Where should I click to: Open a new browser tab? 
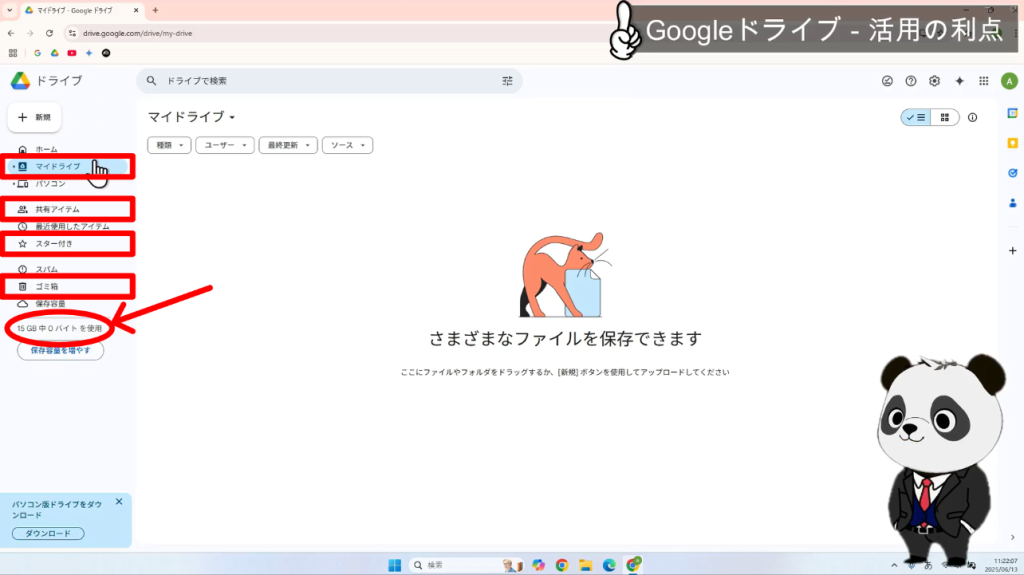[x=155, y=10]
